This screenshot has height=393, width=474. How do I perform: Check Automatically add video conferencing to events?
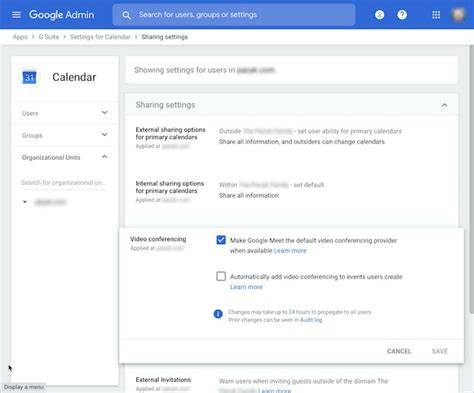[x=221, y=276]
